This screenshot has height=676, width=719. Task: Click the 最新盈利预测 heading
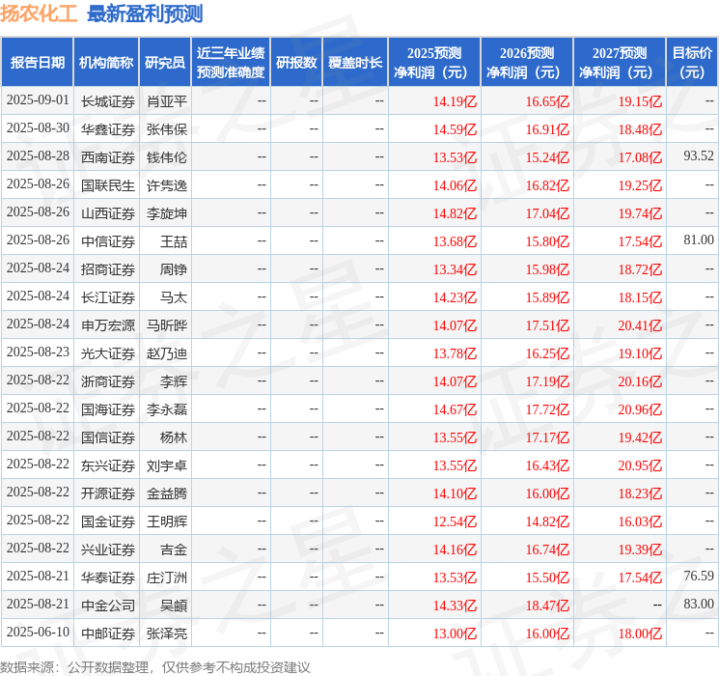pos(145,14)
